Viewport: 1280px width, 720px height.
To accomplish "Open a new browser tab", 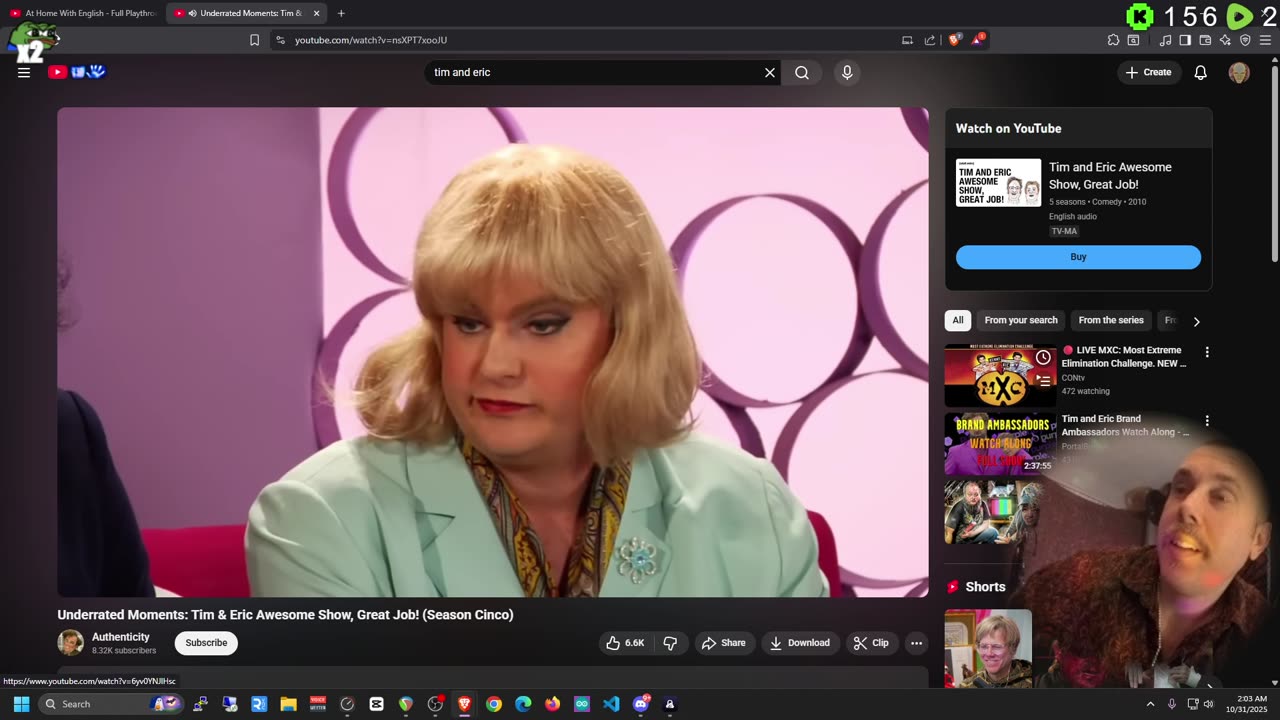I will tap(341, 13).
